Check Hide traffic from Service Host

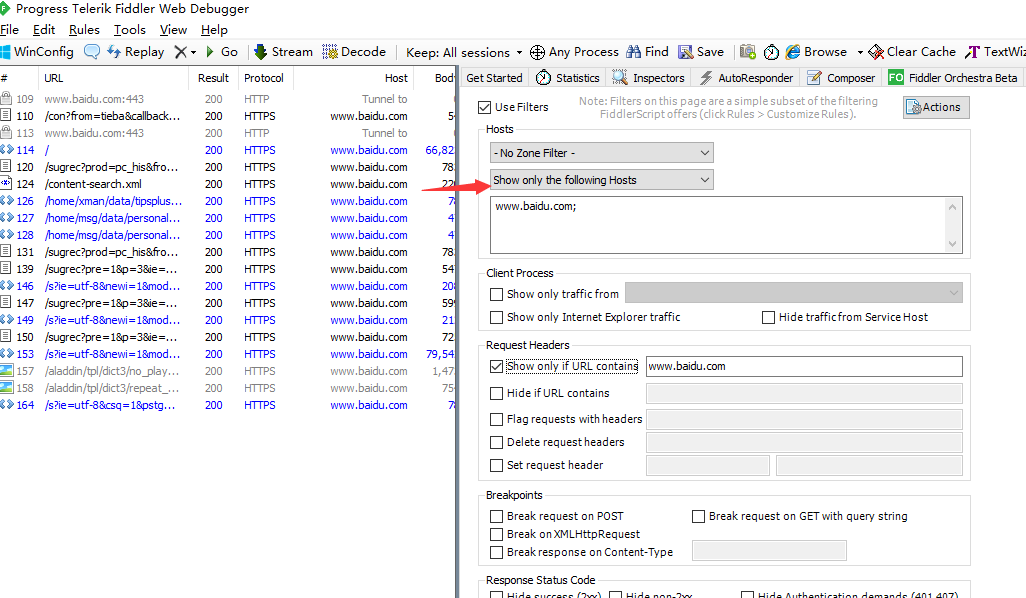click(x=768, y=317)
